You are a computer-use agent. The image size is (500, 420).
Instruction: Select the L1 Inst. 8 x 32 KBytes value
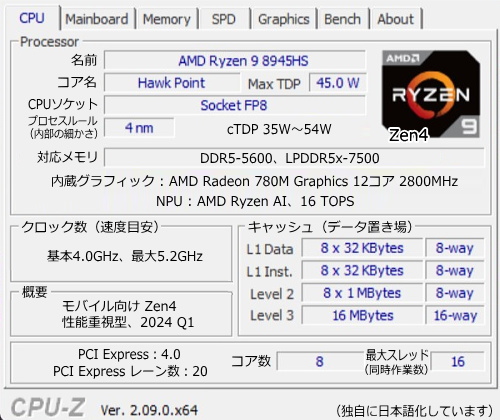[362, 270]
